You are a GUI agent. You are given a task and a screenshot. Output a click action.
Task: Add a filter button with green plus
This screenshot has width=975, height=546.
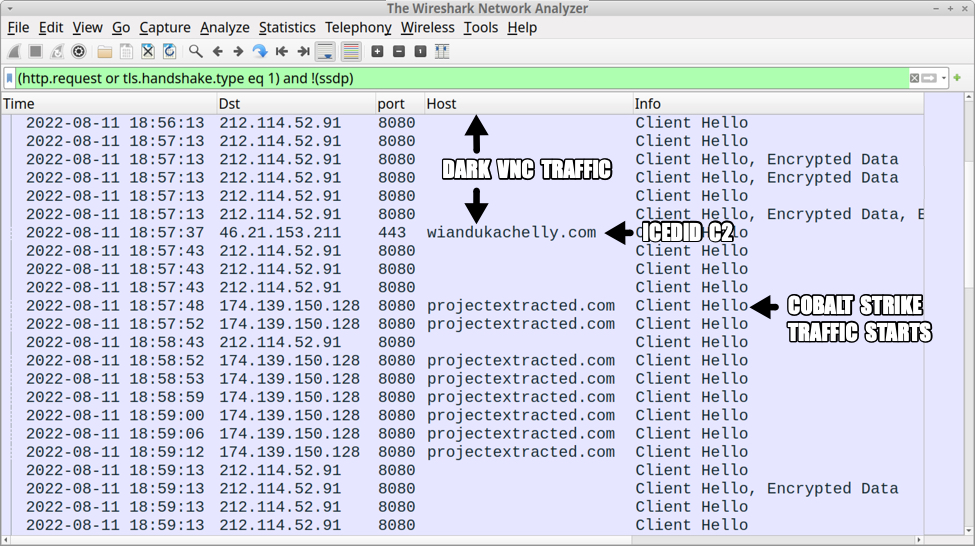pyautogui.click(x=958, y=78)
